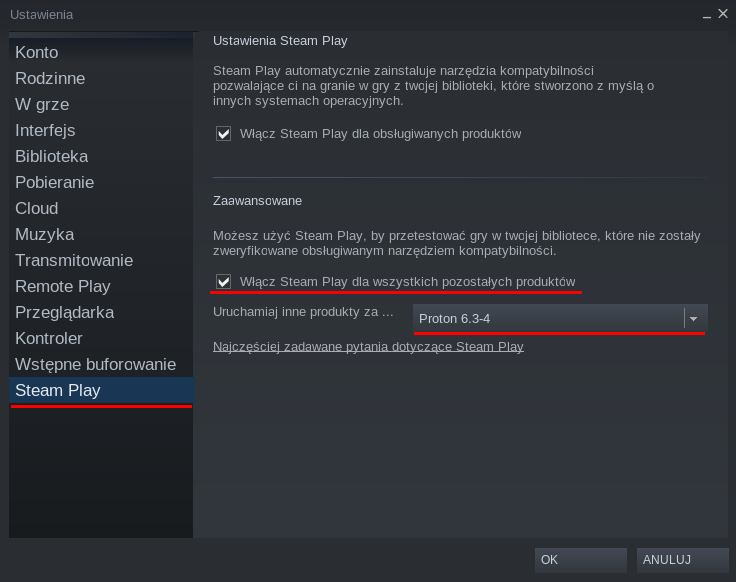This screenshot has width=736, height=582.
Task: Click the Ustawienia Steam Play heading
Action: [x=280, y=41]
